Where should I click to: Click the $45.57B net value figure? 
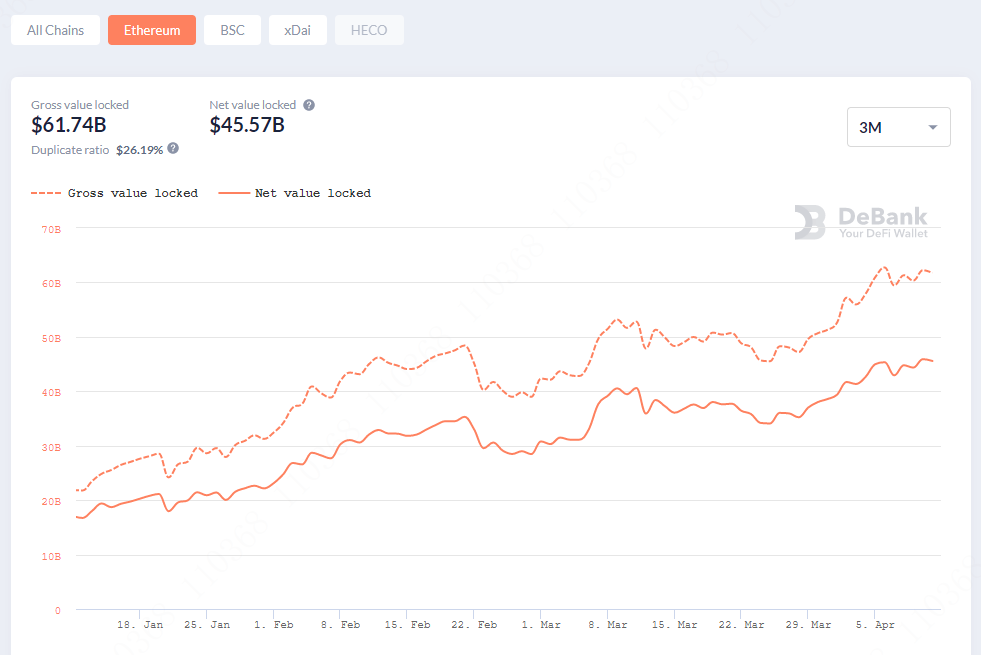pos(247,125)
